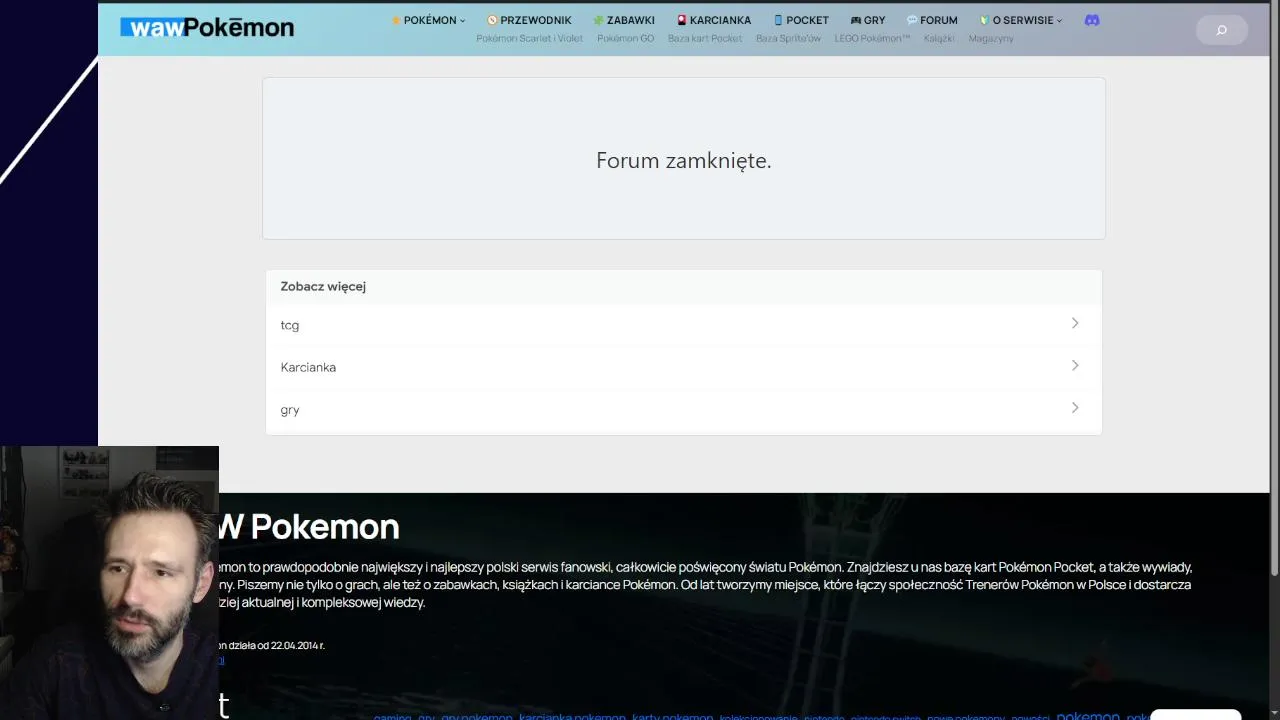The width and height of the screenshot is (1280, 720).
Task: Open the PRZEWODNIK menu item
Action: click(x=529, y=20)
